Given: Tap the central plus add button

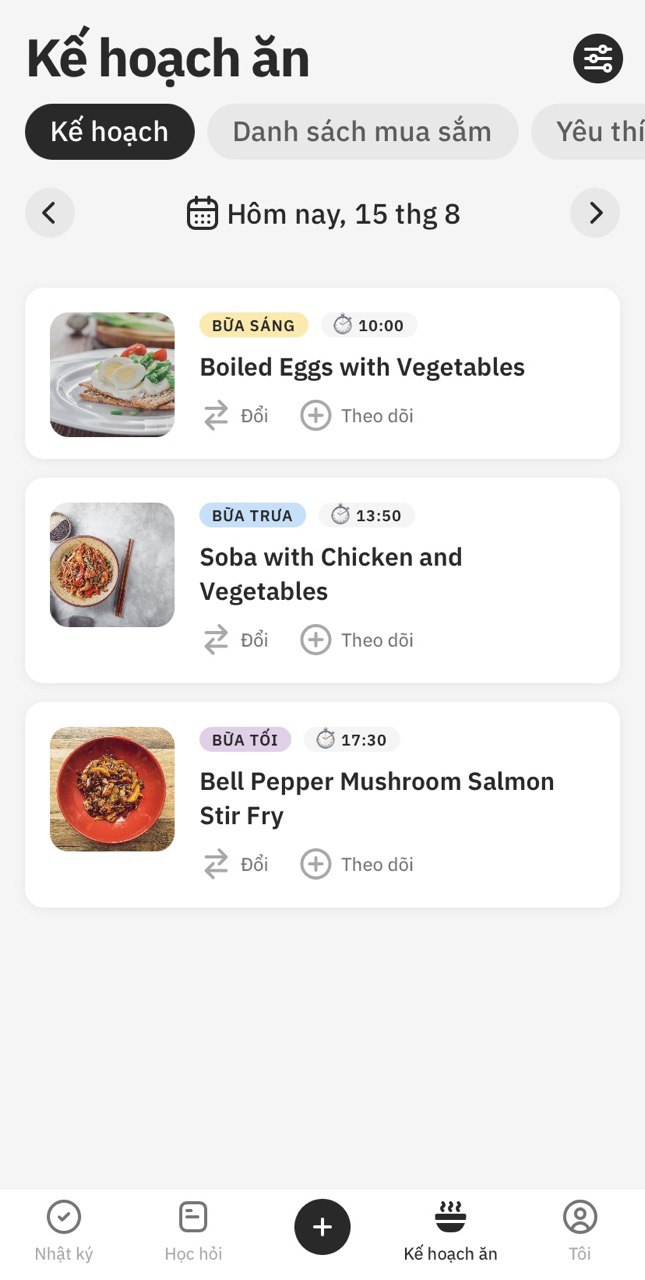Looking at the screenshot, I should pos(322,1227).
